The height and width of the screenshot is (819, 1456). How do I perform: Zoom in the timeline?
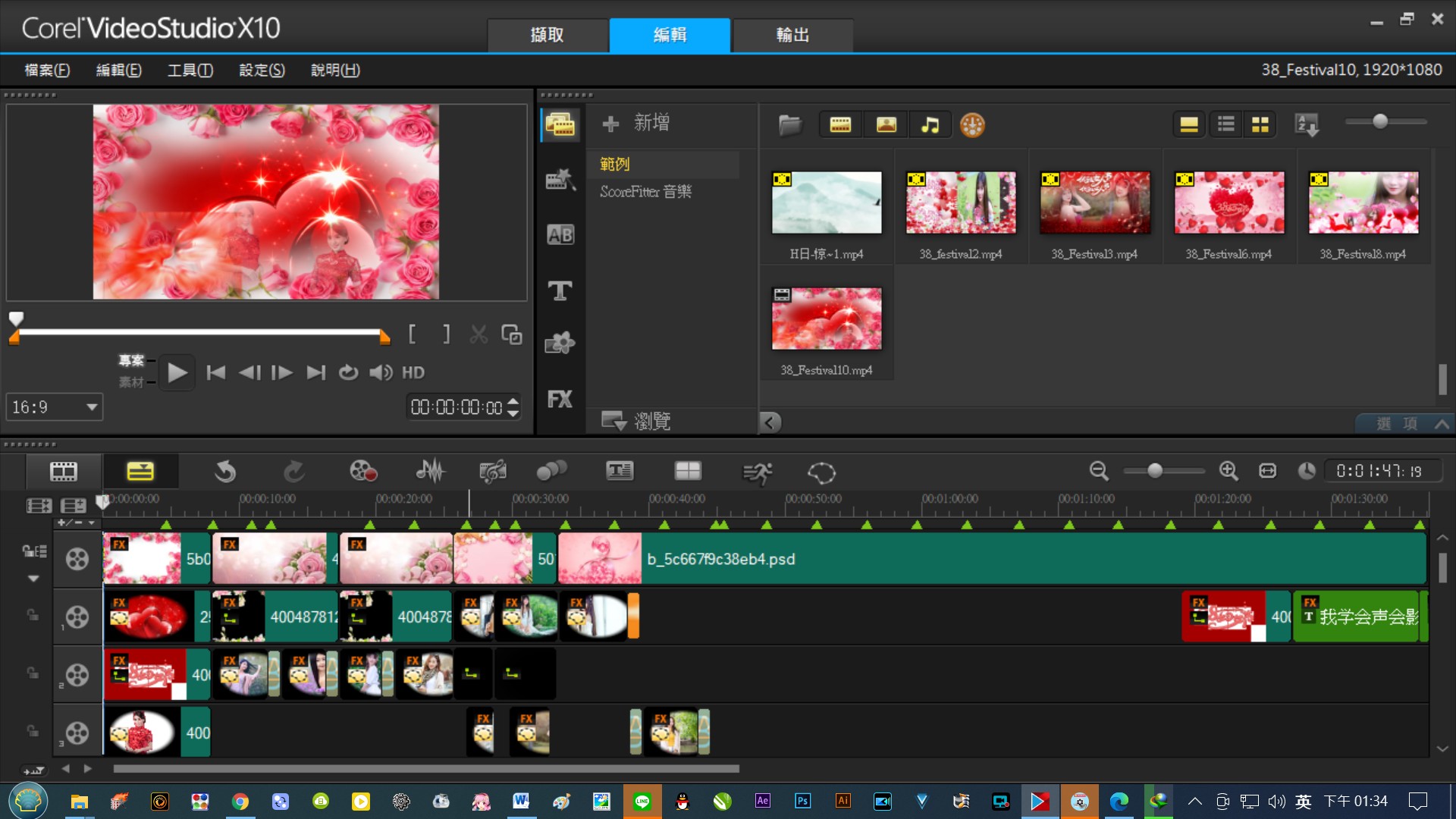tap(1228, 471)
